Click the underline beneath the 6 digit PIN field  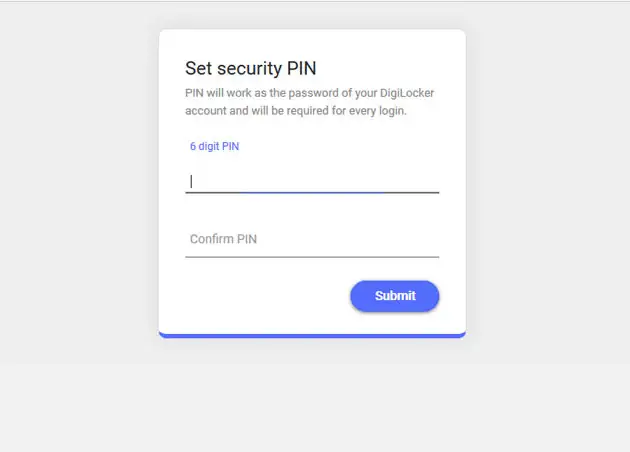tap(312, 191)
